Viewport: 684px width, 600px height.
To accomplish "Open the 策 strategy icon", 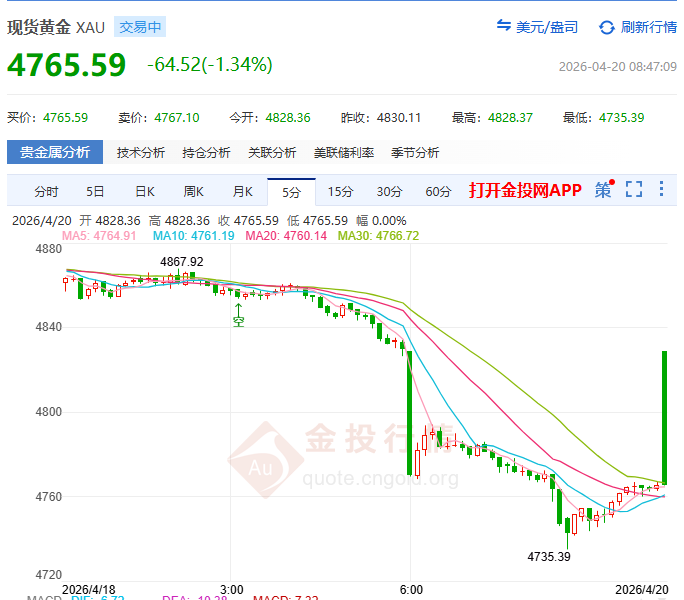I will point(604,189).
